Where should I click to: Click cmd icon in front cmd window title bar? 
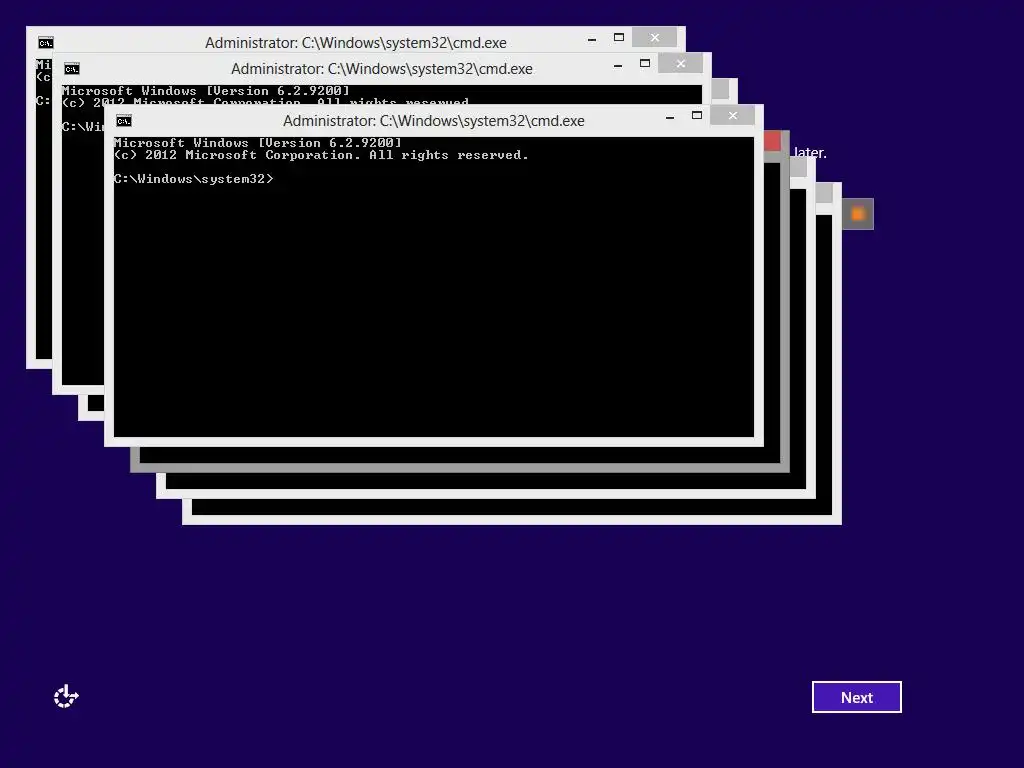tap(123, 121)
